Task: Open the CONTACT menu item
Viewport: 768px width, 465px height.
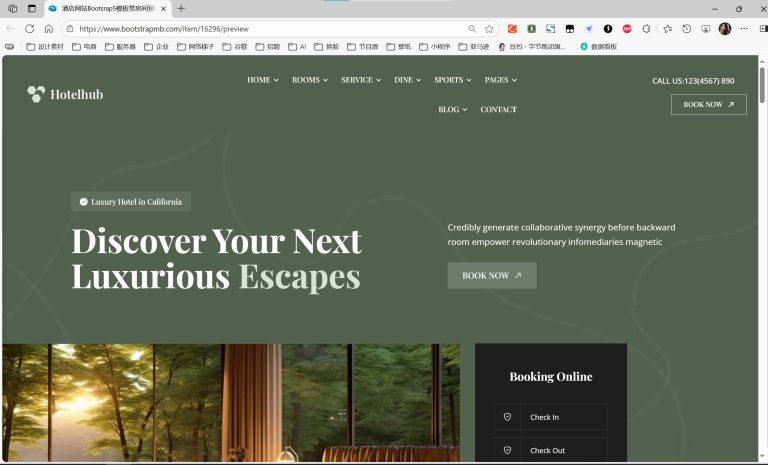Action: [499, 109]
